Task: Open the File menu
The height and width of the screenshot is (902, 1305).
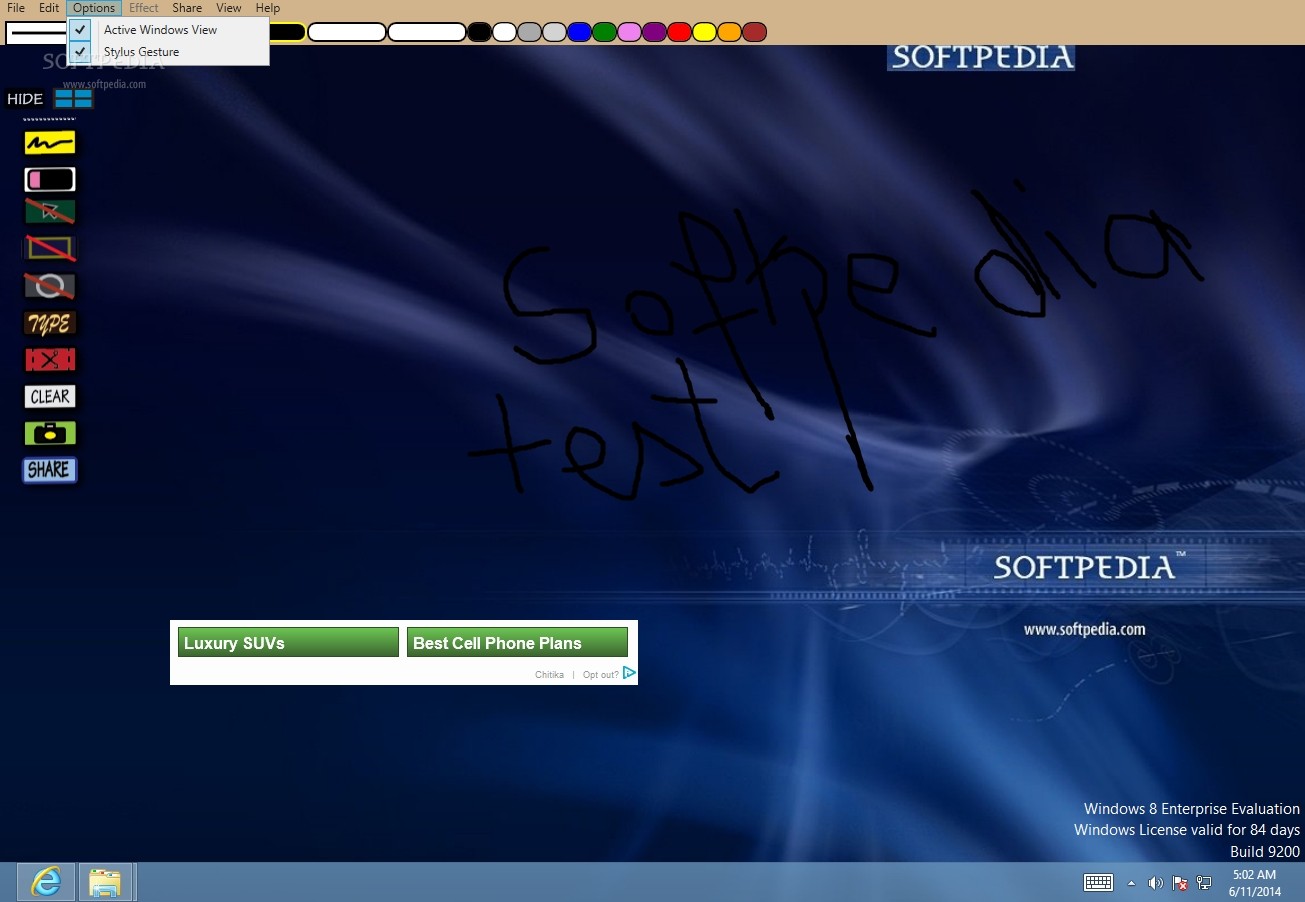Action: tap(16, 8)
